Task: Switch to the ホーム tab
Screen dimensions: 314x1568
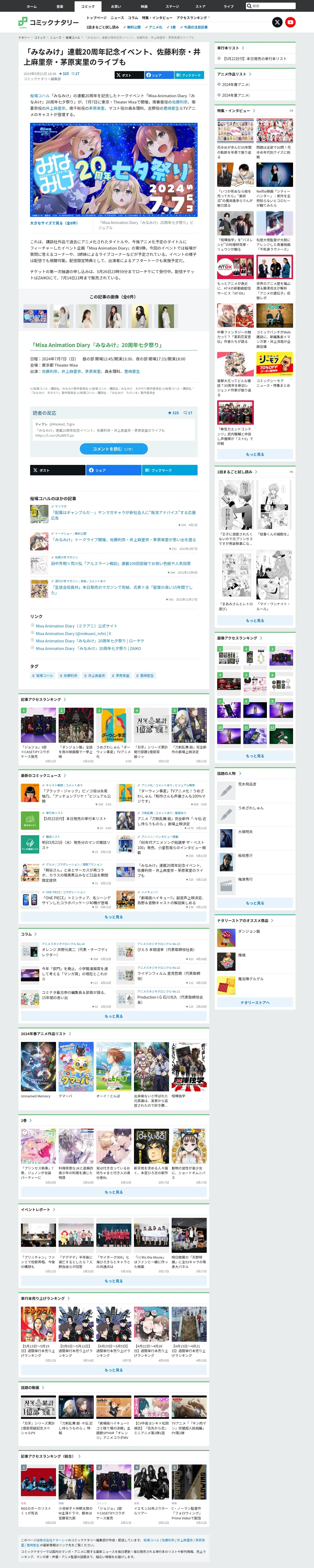Action: tap(32, 6)
